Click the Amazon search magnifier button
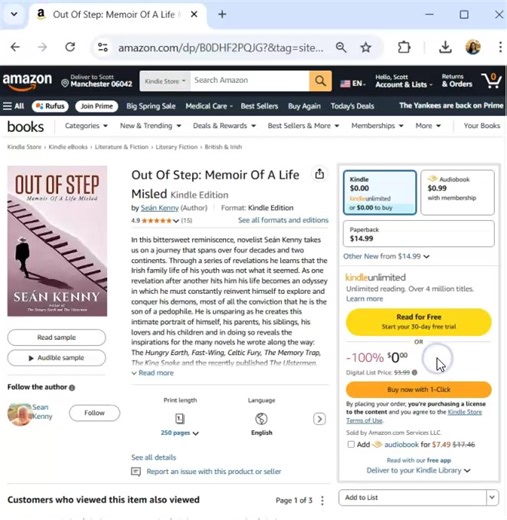 pos(320,81)
